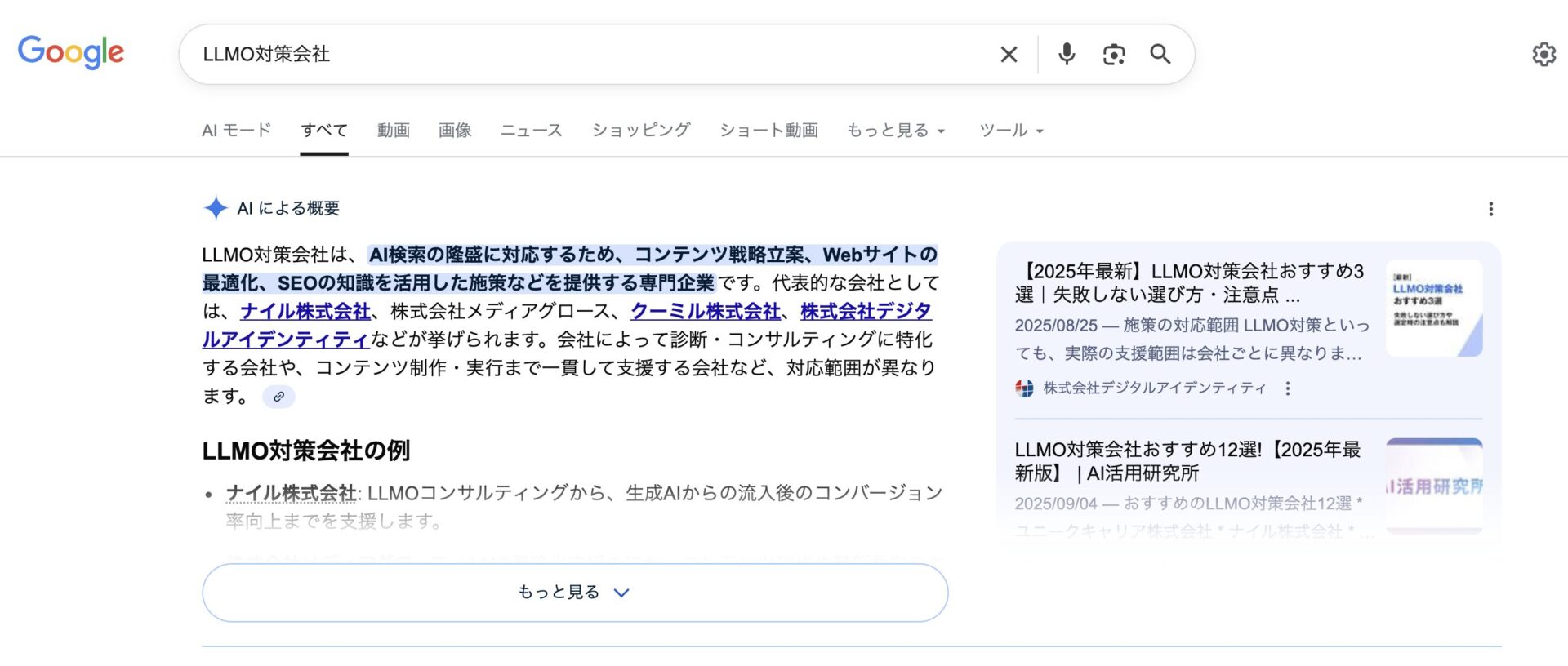
Task: Open the 【2025年最新】LLMO対策会社おすすめ3選 article
Action: coord(1190,283)
